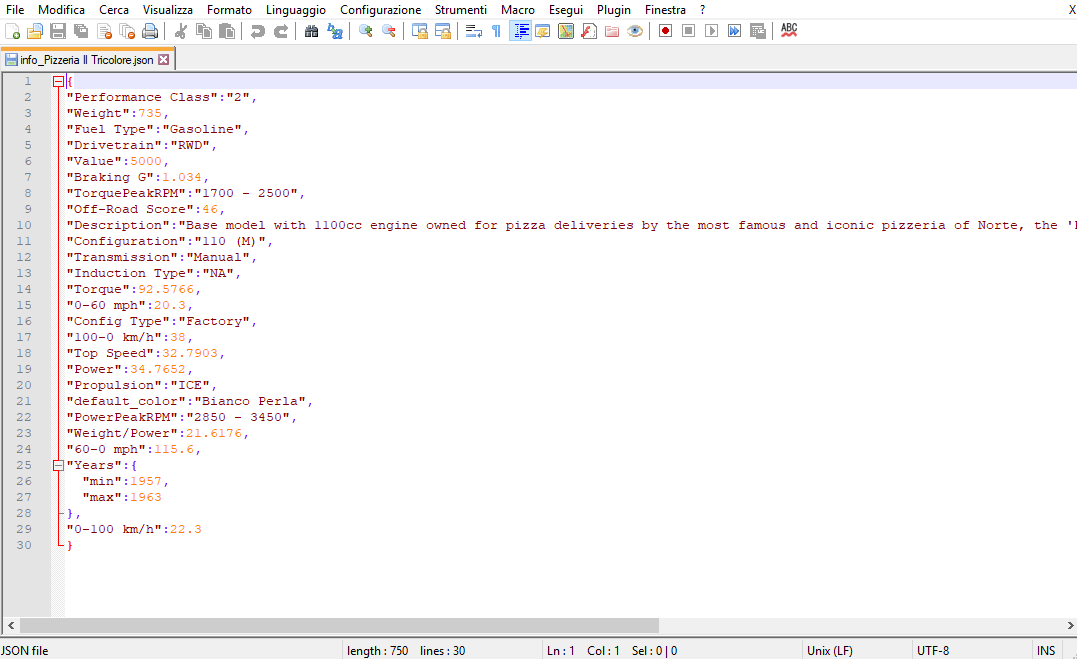Click the Close document toolbar icon
1077x659 pixels.
(104, 31)
